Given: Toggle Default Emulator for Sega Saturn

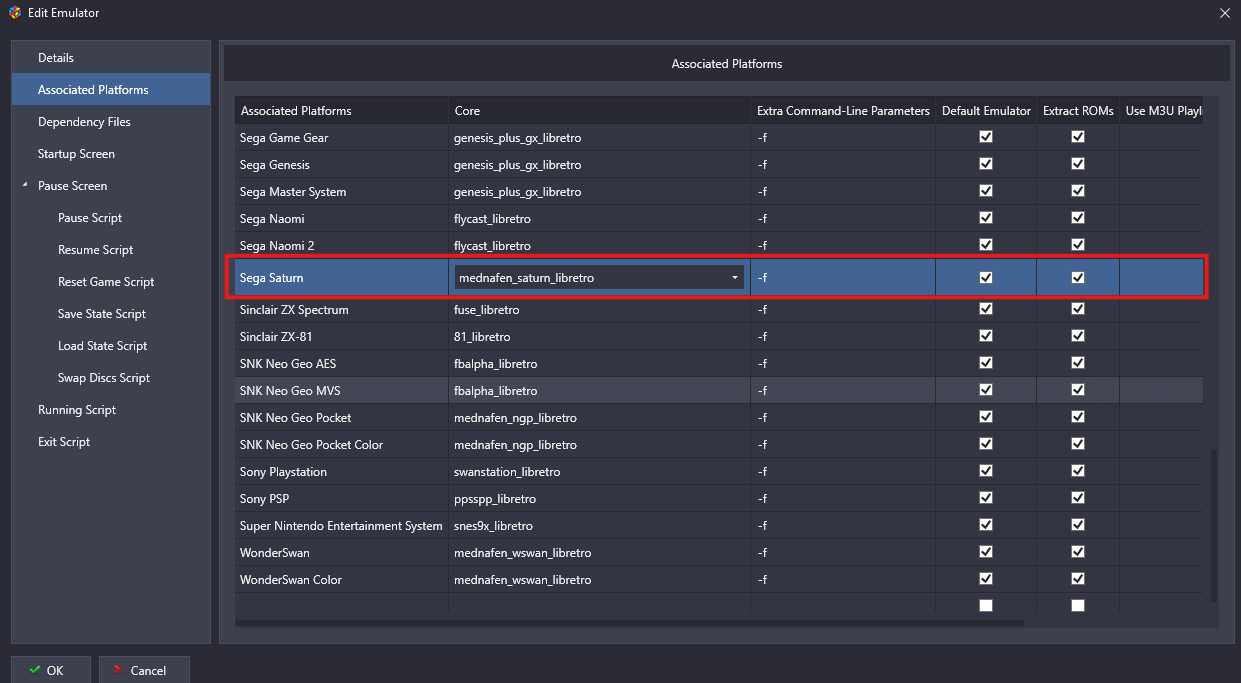Looking at the screenshot, I should click(x=986, y=278).
